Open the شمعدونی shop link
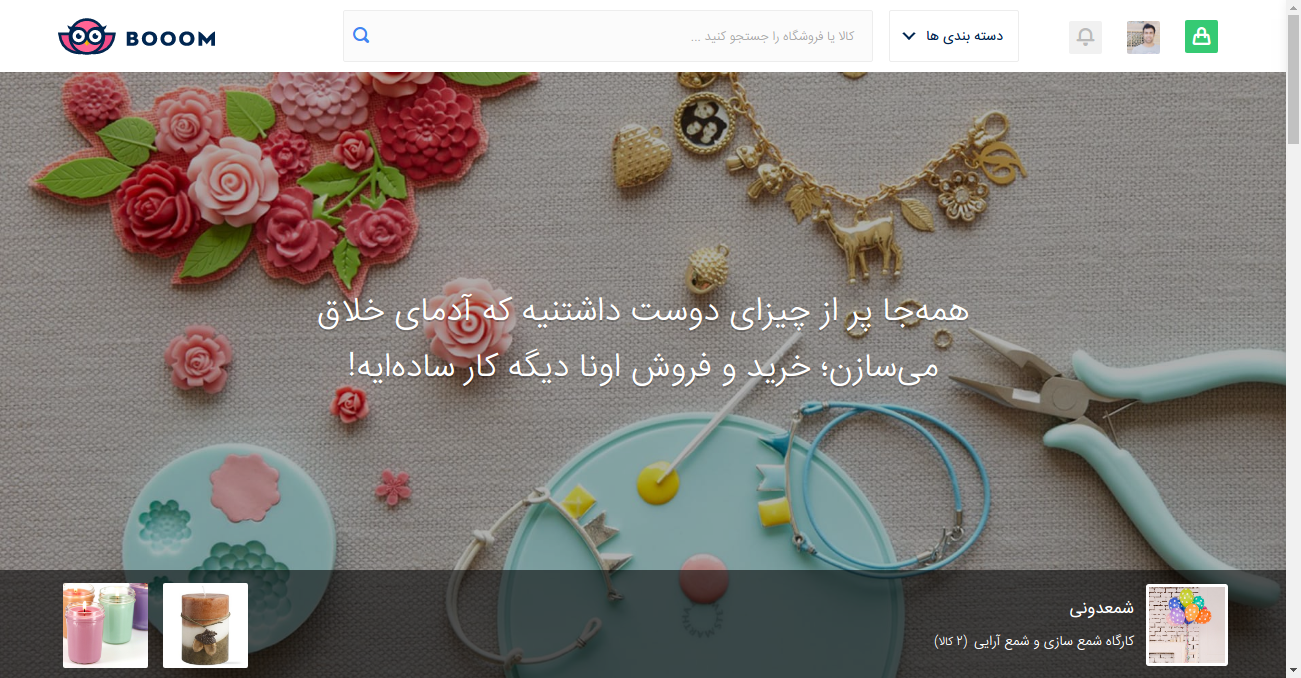Screen dimensions: 1301x678 (1102, 608)
